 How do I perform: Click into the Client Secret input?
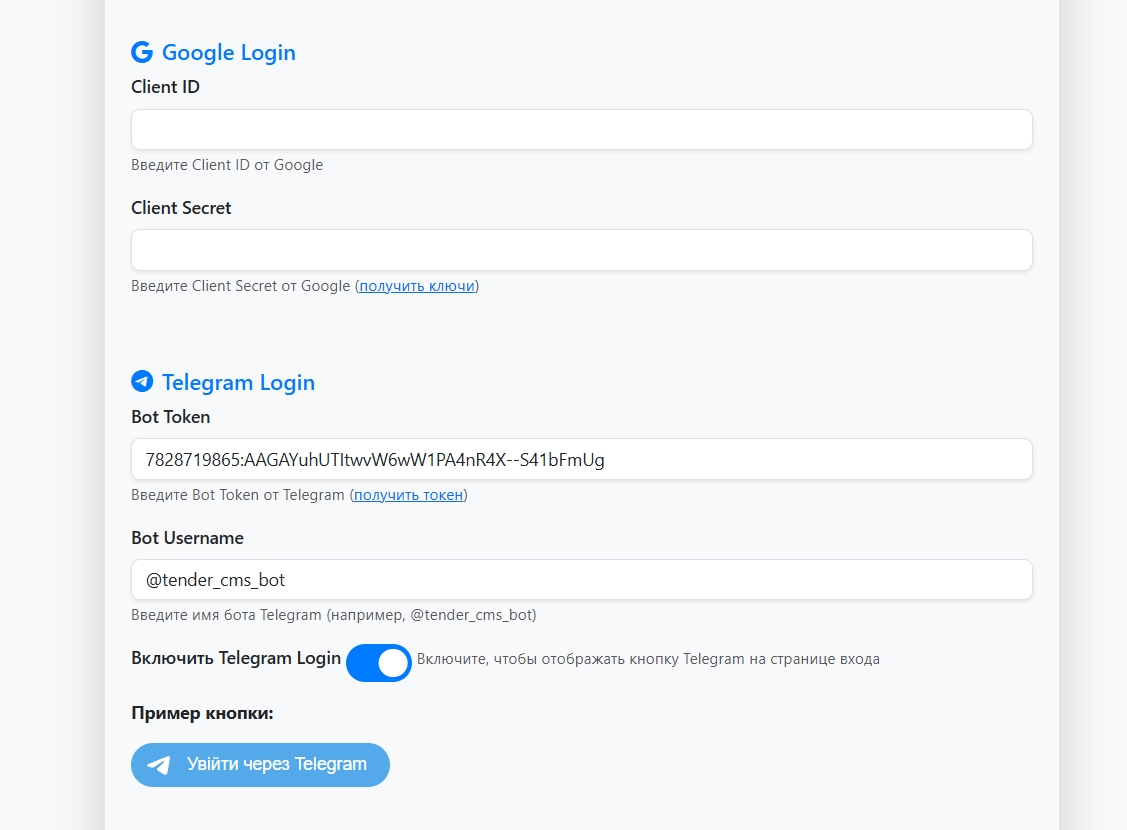click(x=581, y=250)
